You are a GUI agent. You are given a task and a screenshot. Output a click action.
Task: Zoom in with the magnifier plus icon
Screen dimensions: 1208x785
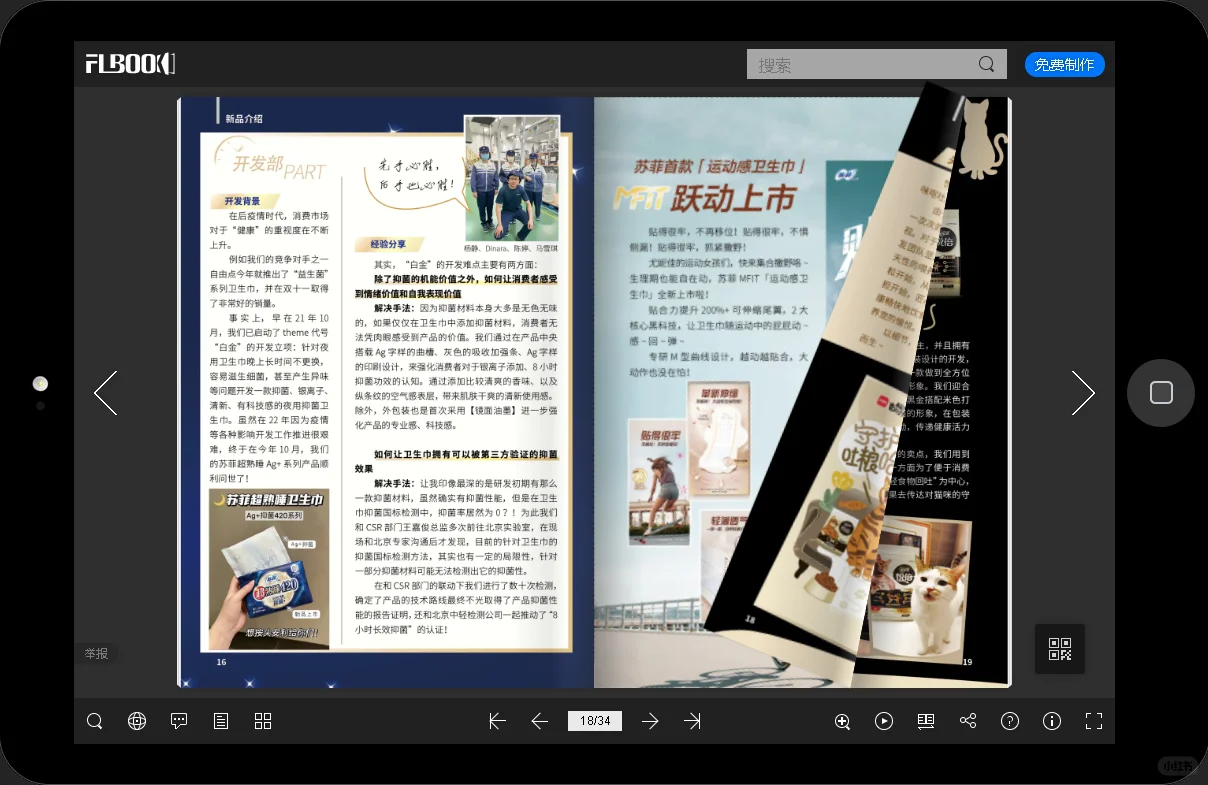coord(842,721)
